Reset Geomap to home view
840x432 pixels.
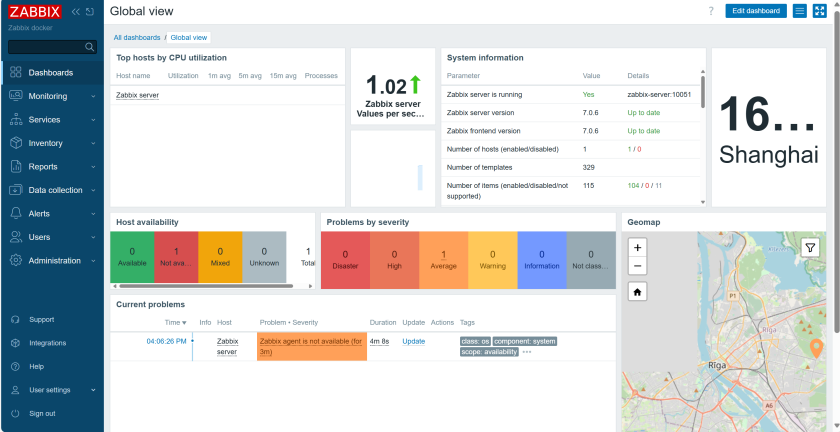tap(637, 292)
